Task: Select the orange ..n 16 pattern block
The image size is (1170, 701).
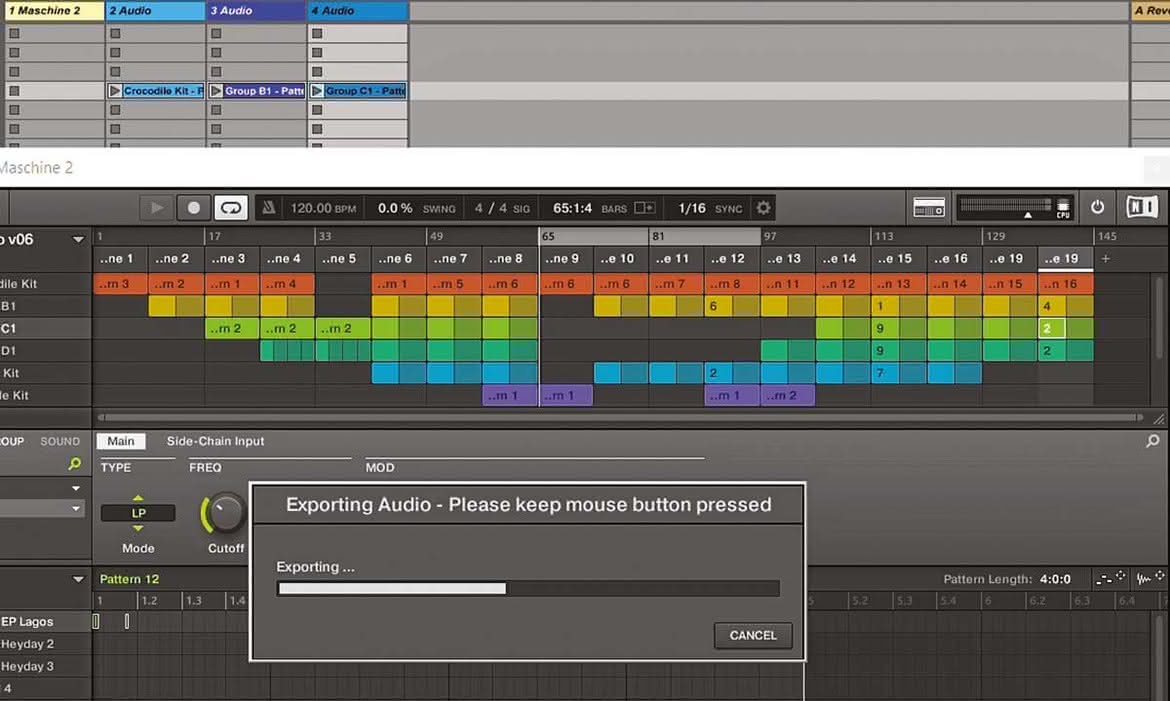Action: click(x=1066, y=284)
